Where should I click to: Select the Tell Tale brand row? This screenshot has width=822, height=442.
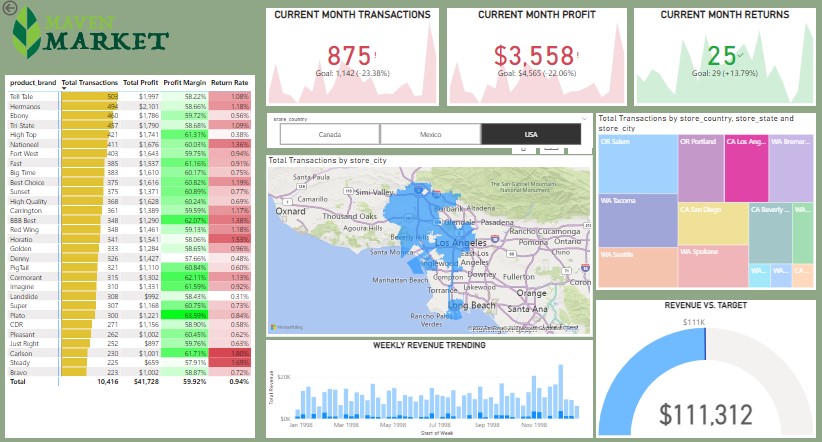pyautogui.click(x=22, y=96)
